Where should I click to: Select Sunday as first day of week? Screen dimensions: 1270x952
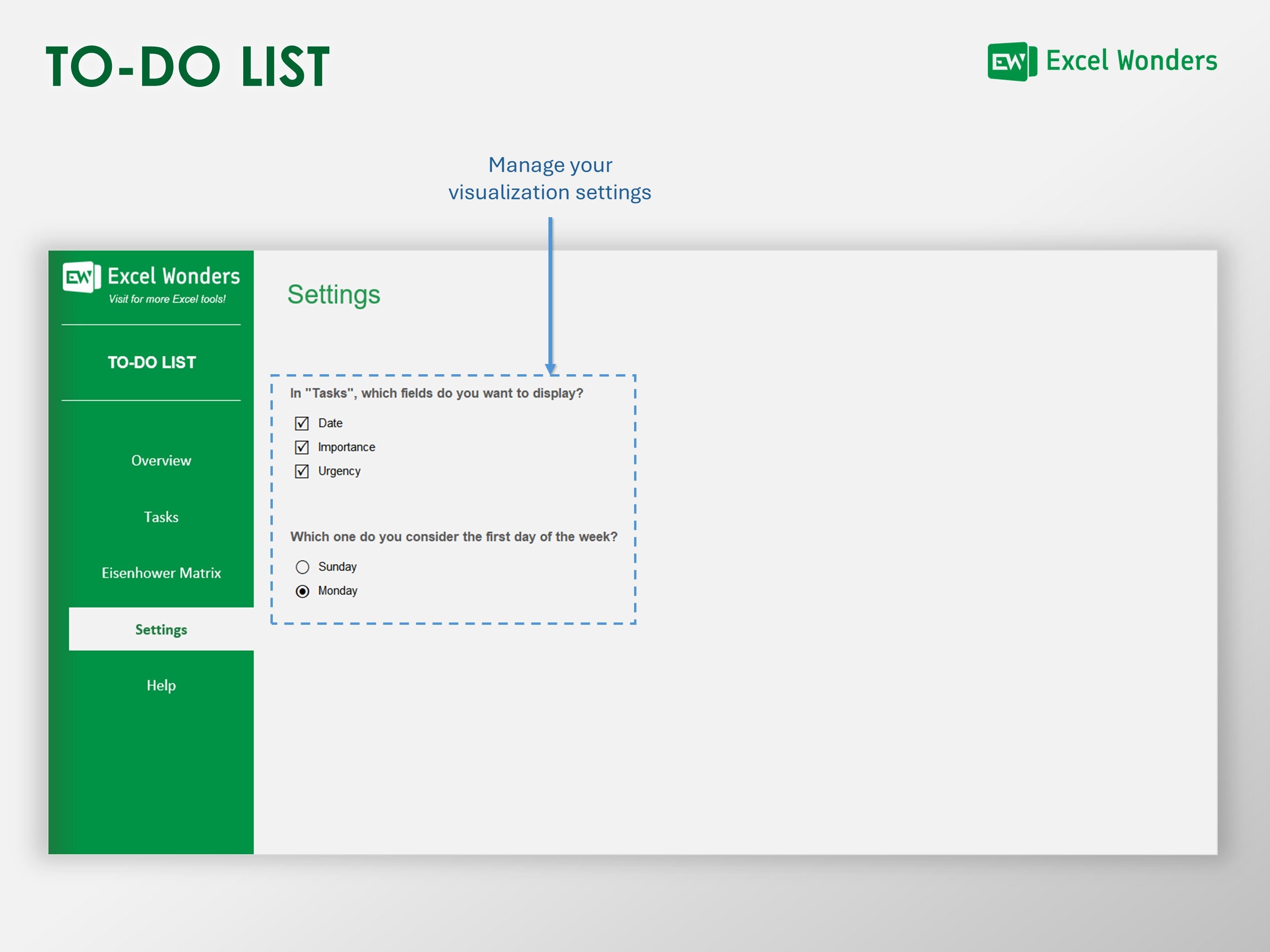pyautogui.click(x=302, y=566)
